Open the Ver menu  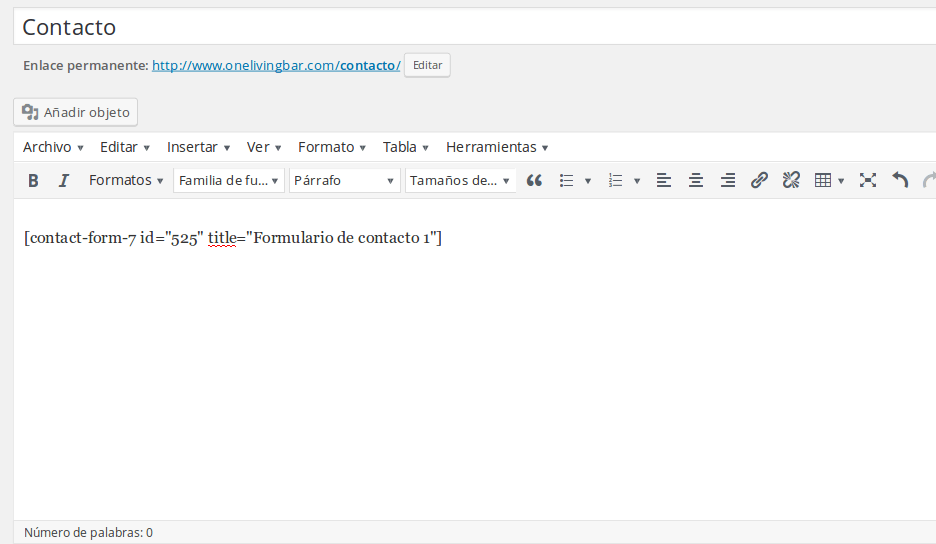click(x=264, y=147)
